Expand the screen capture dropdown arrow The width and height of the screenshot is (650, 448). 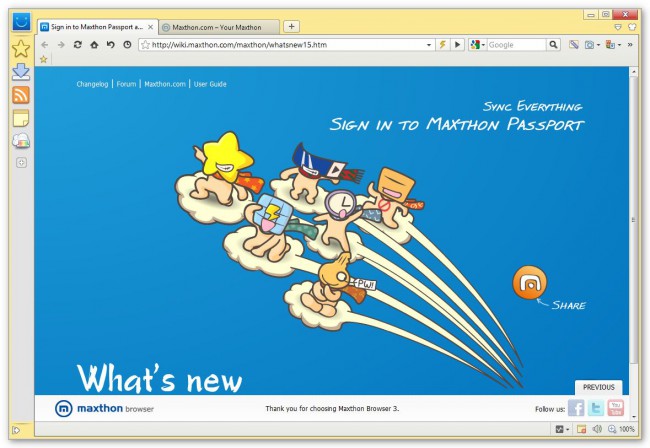(598, 45)
